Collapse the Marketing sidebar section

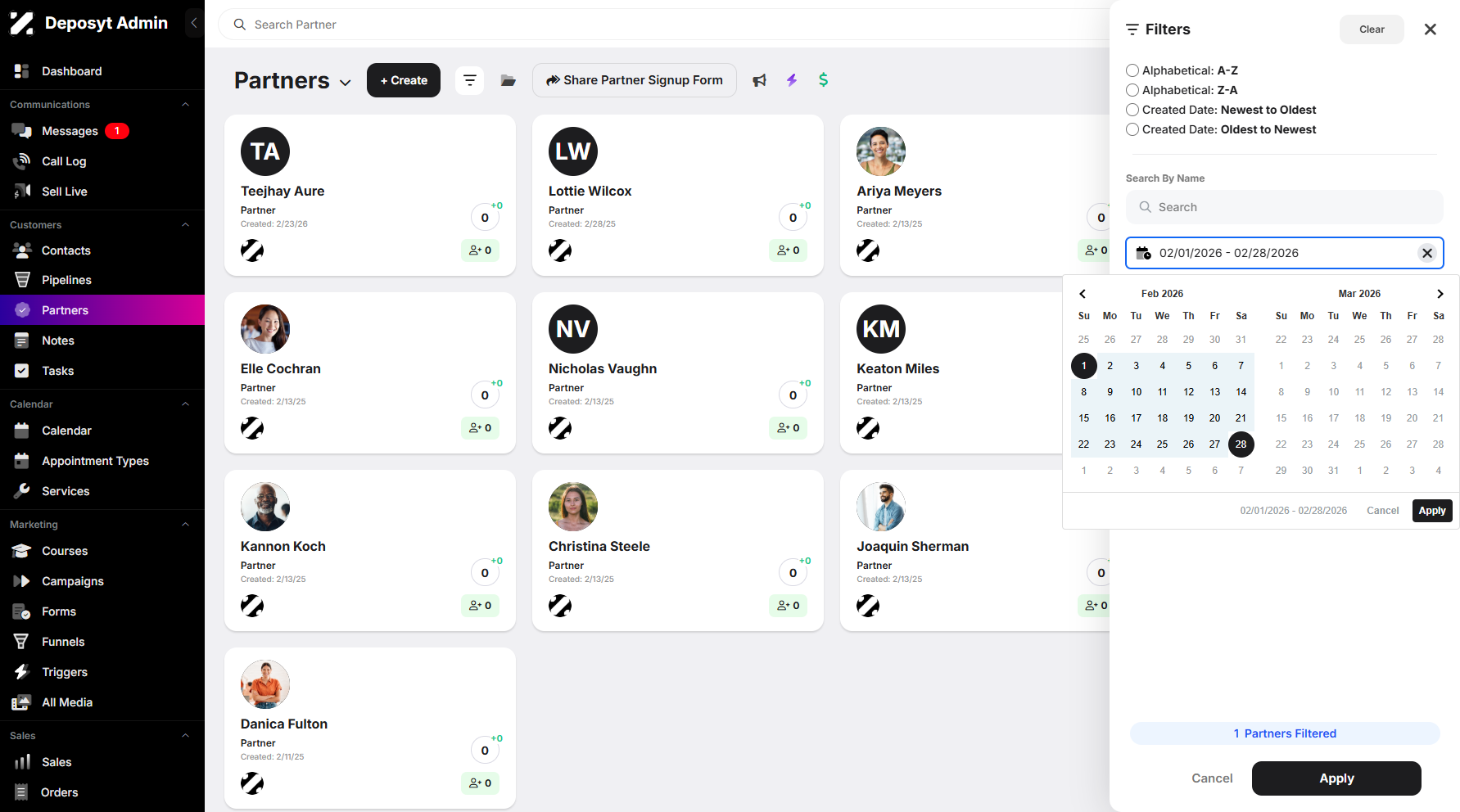[185, 525]
